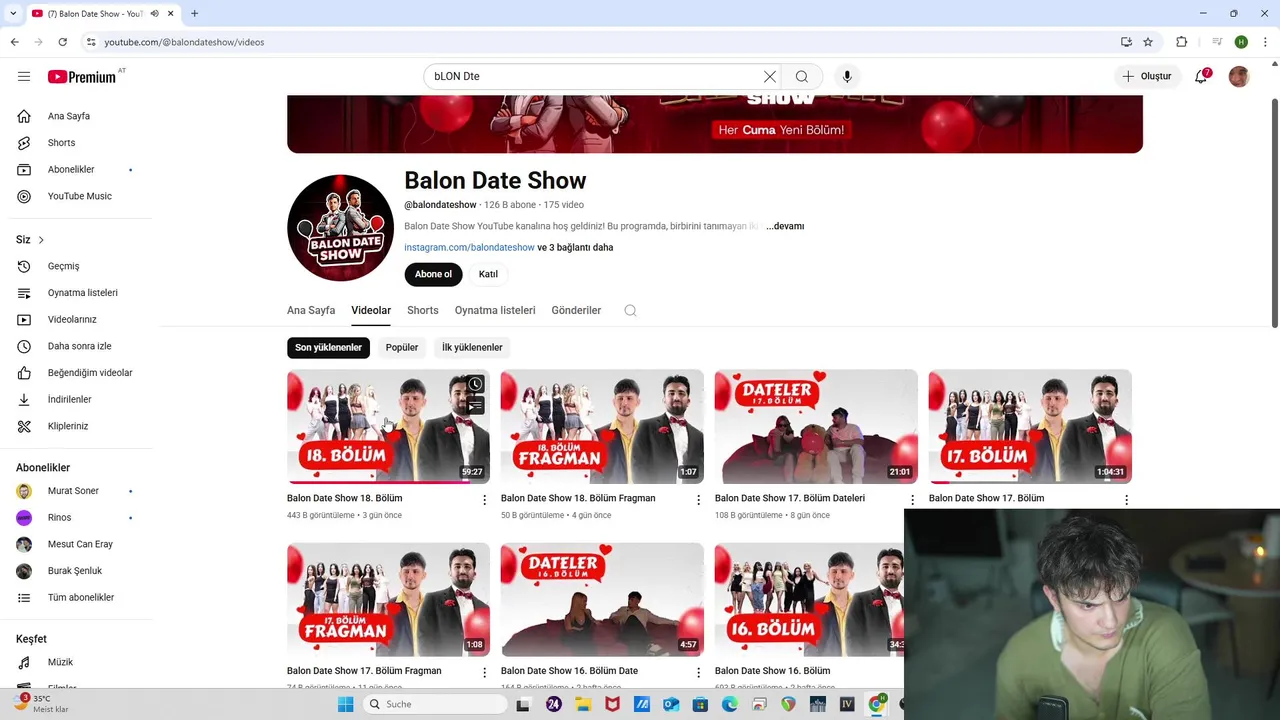Open the Chrome extensions puzzle icon
The height and width of the screenshot is (720, 1280).
1182,42
